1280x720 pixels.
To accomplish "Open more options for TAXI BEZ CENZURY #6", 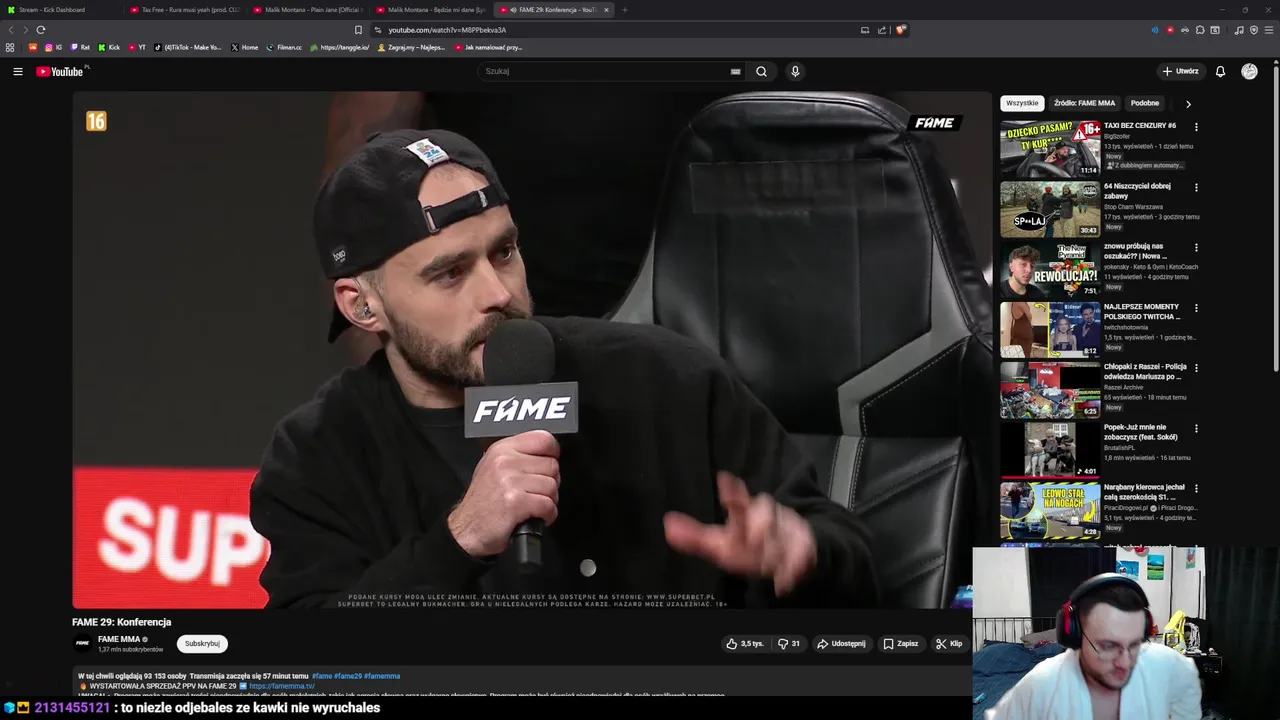I will [1196, 127].
